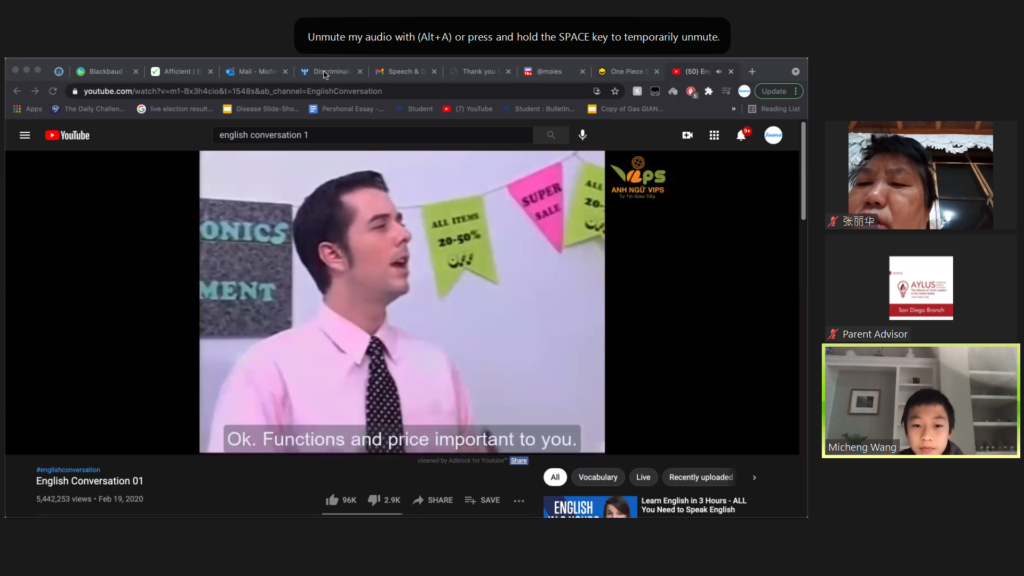Open the live election results bookmark
This screenshot has height=576, width=1024.
pyautogui.click(x=174, y=109)
